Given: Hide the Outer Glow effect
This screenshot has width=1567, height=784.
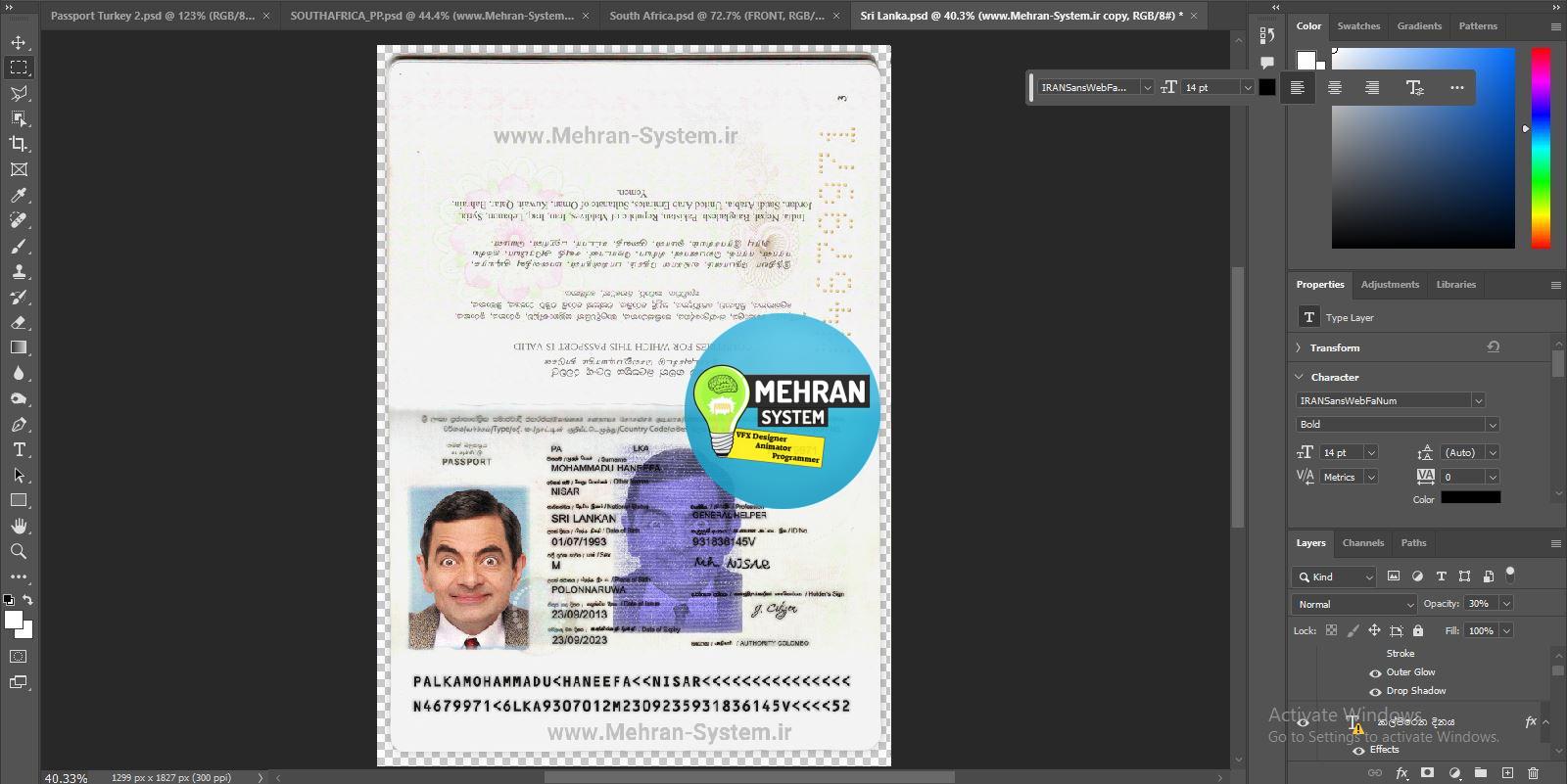Looking at the screenshot, I should coord(1375,672).
